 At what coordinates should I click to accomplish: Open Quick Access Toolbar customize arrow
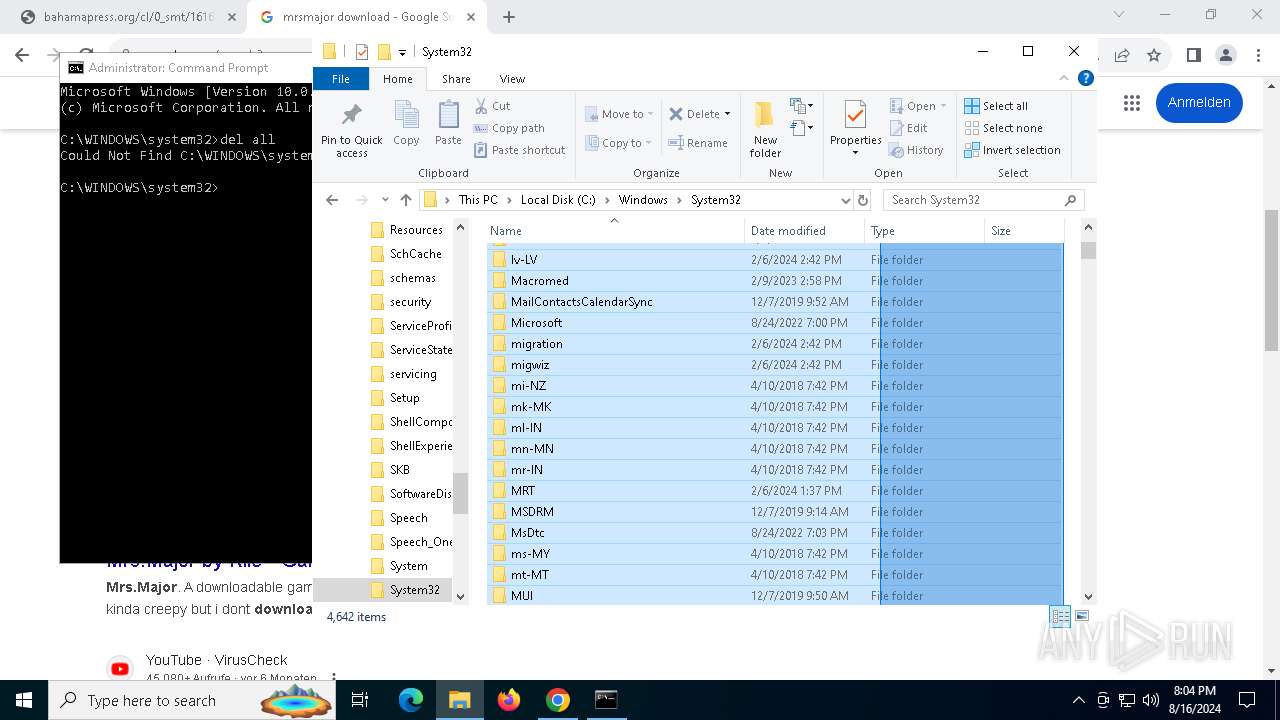tap(402, 52)
